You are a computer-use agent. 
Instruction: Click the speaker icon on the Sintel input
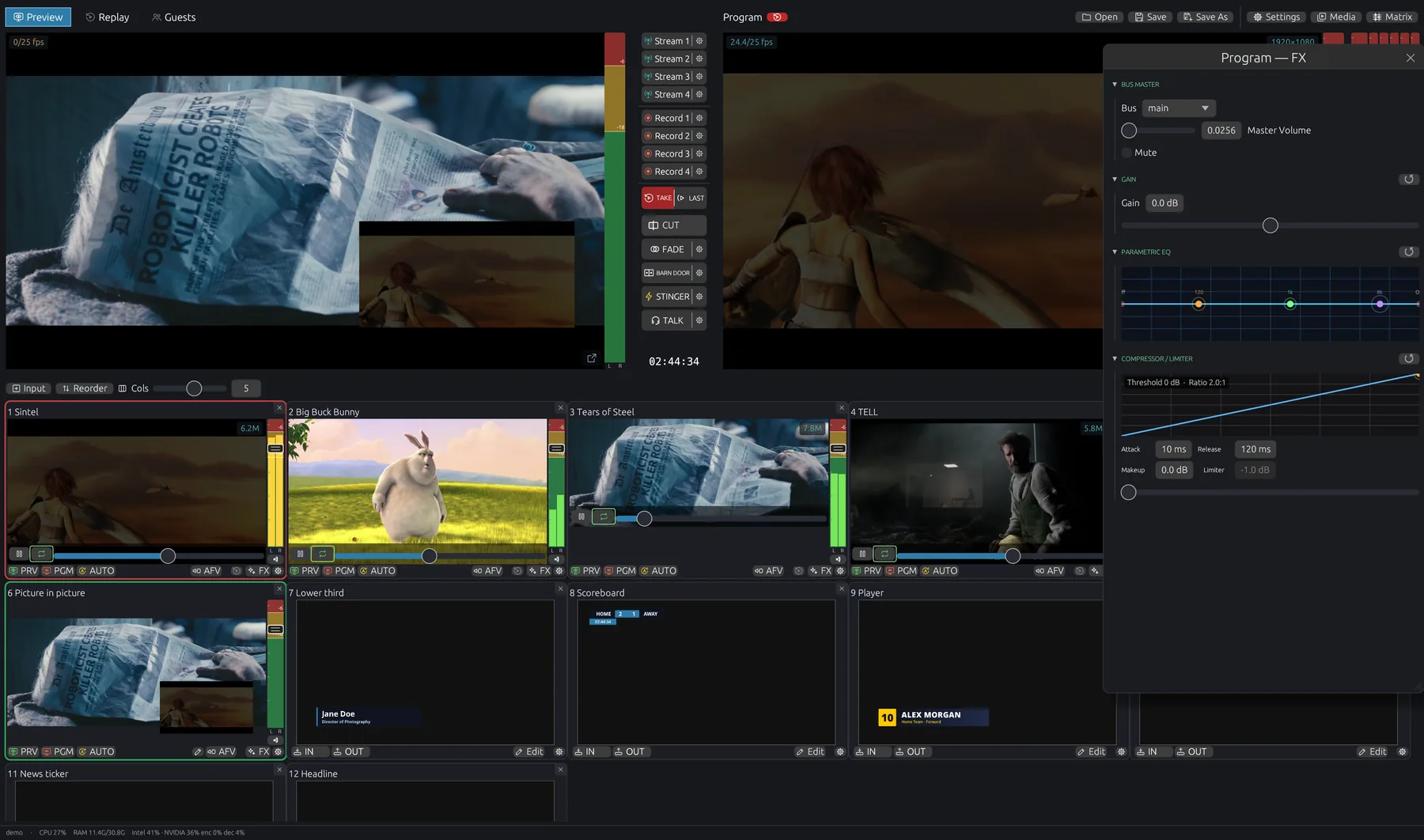pos(275,559)
